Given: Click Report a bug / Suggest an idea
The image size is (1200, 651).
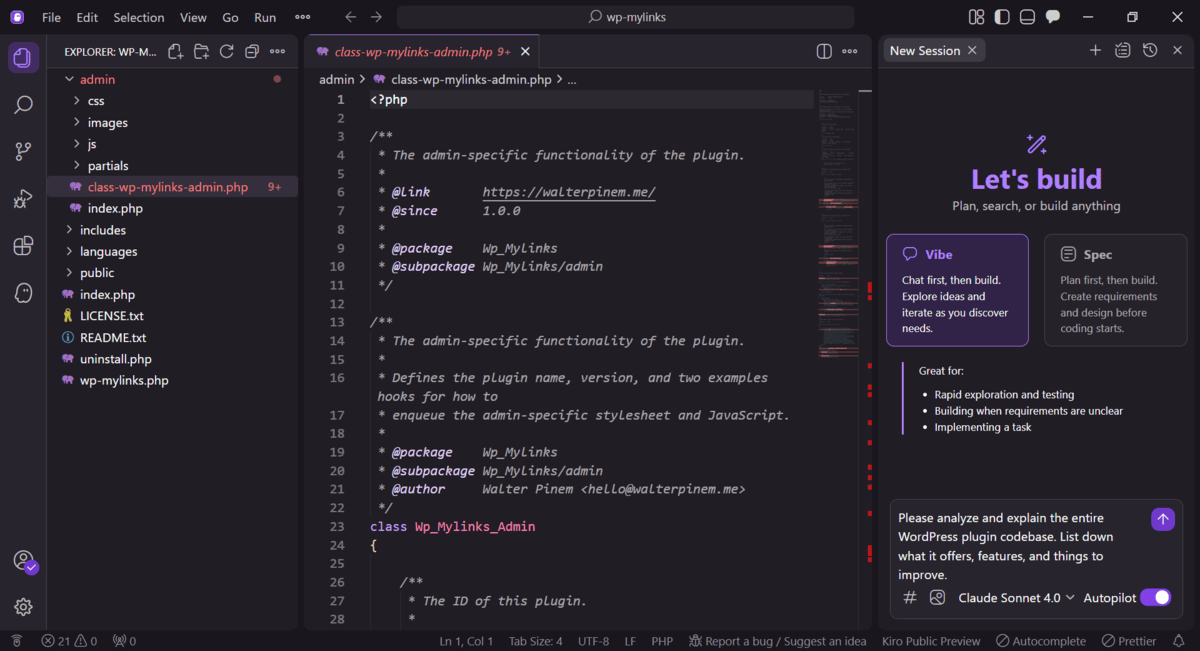Looking at the screenshot, I should pos(777,641).
